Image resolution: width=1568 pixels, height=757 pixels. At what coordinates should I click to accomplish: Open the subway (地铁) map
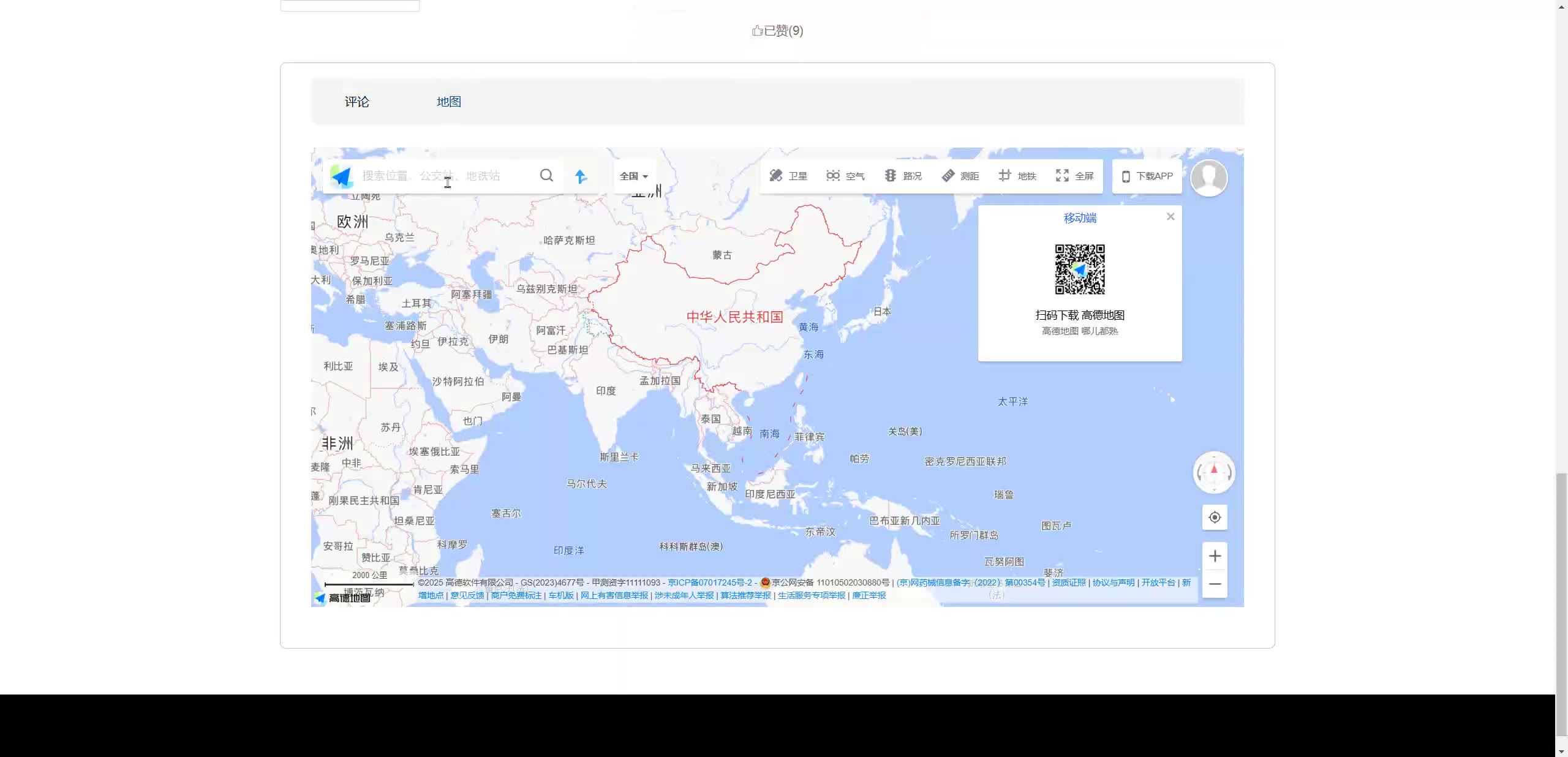[x=1017, y=176]
